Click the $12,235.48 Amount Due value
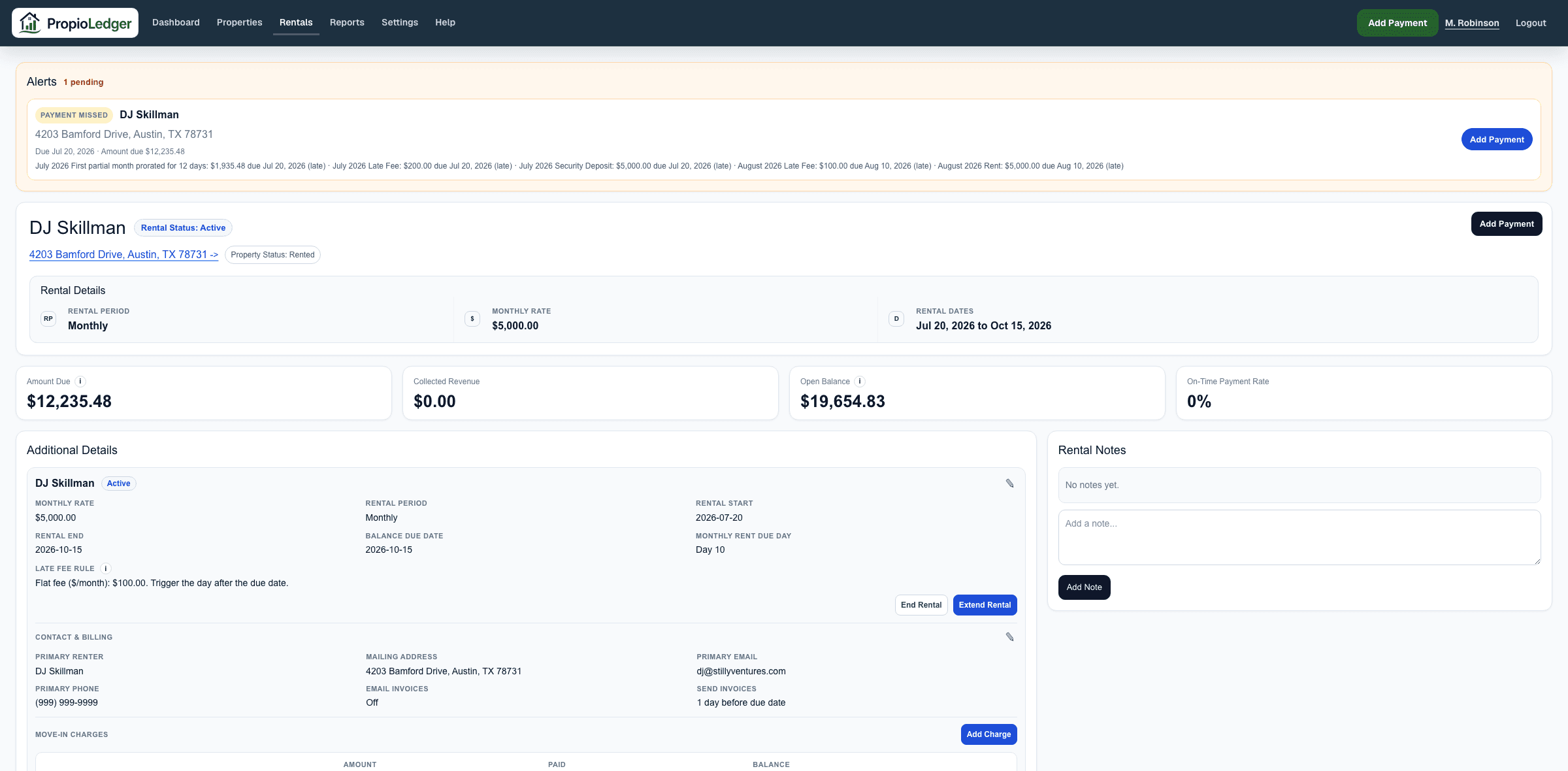This screenshot has height=771, width=1568. (x=69, y=401)
